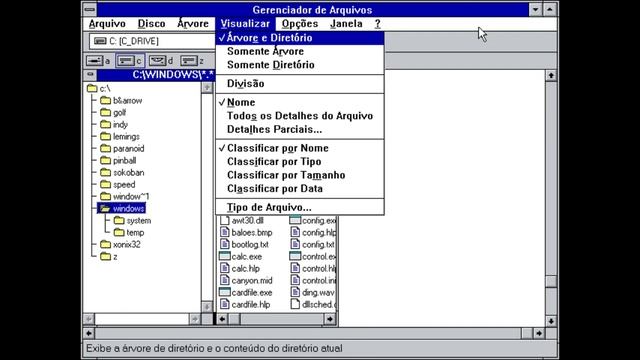This screenshot has width=640, height=360.
Task: Open the sokoban folder
Action: pos(122,173)
